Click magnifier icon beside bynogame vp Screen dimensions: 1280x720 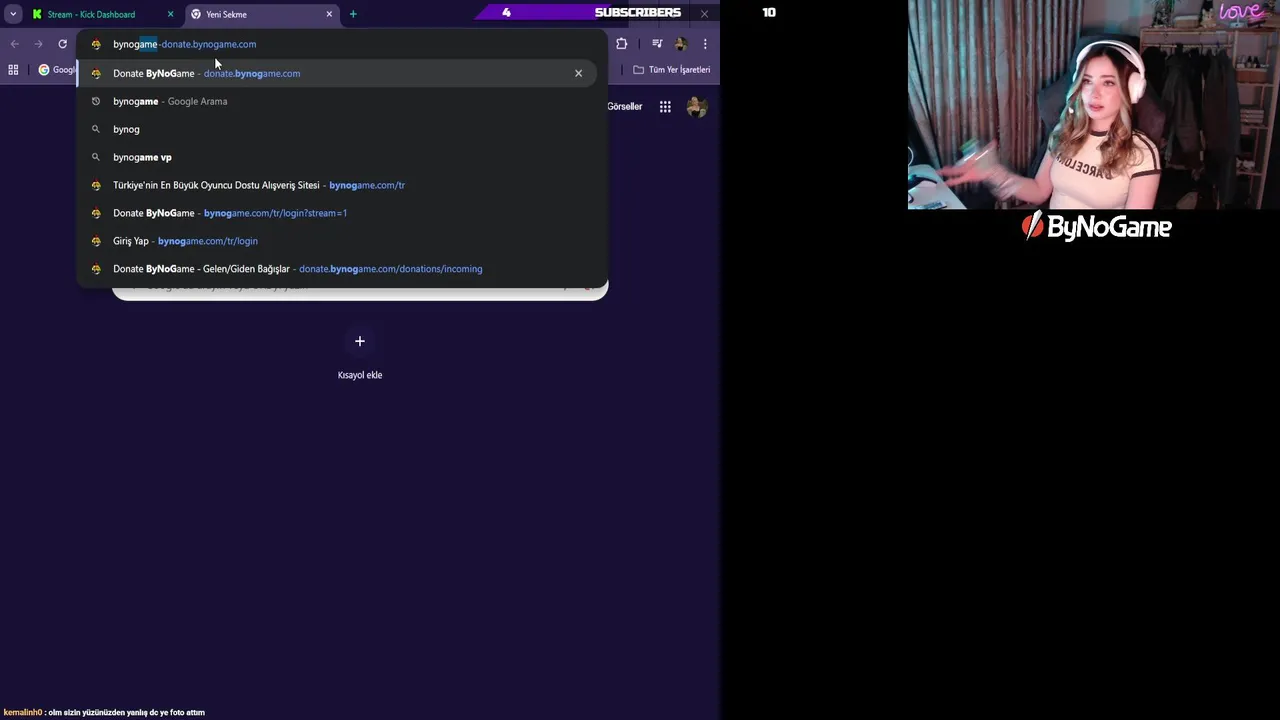click(96, 157)
